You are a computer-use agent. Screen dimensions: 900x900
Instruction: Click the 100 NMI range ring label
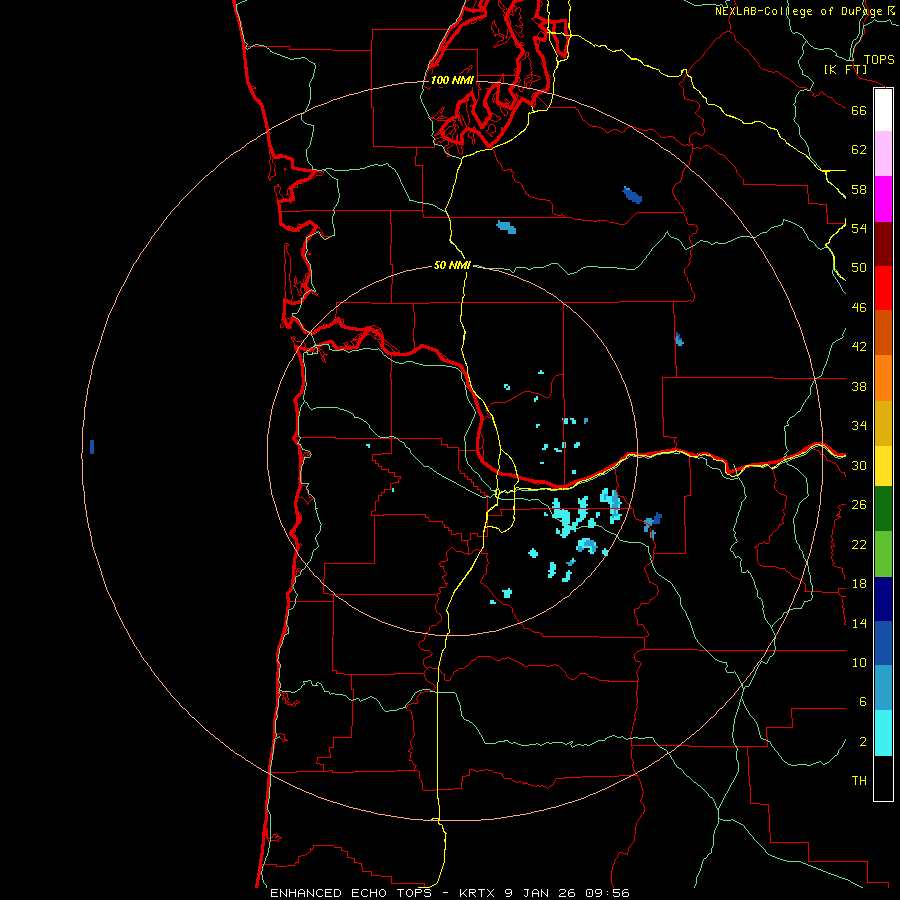[452, 80]
